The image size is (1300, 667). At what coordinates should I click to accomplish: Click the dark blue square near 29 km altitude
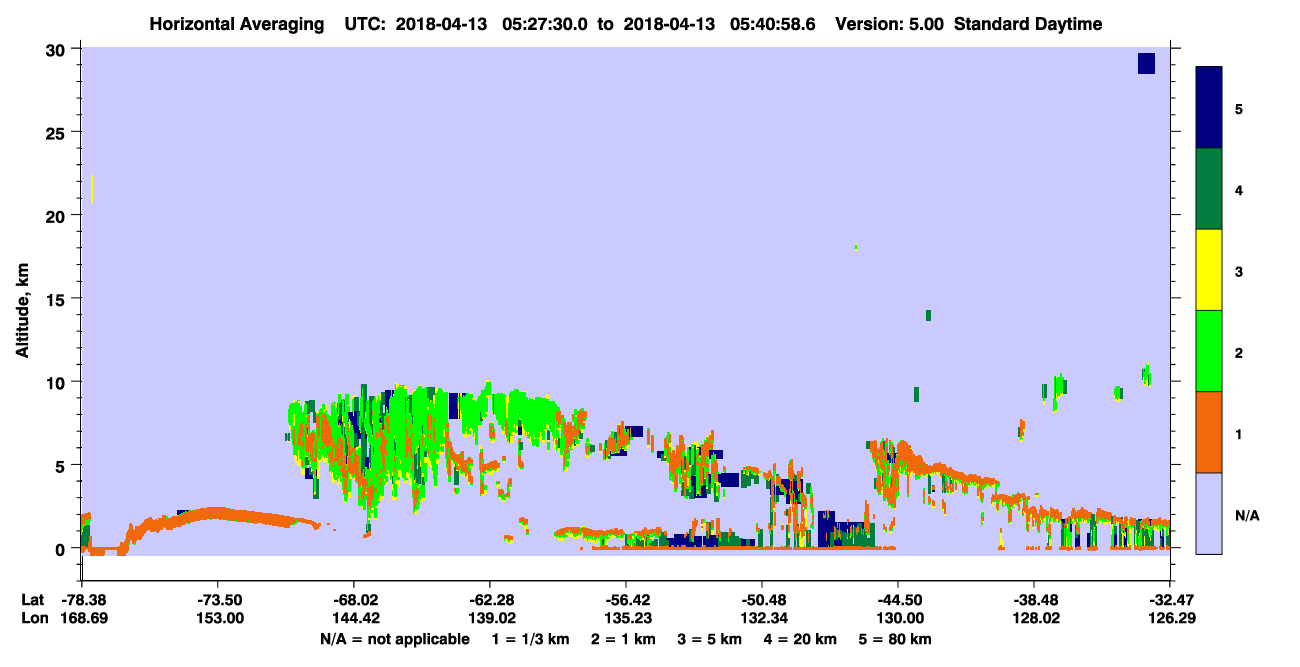point(1146,63)
